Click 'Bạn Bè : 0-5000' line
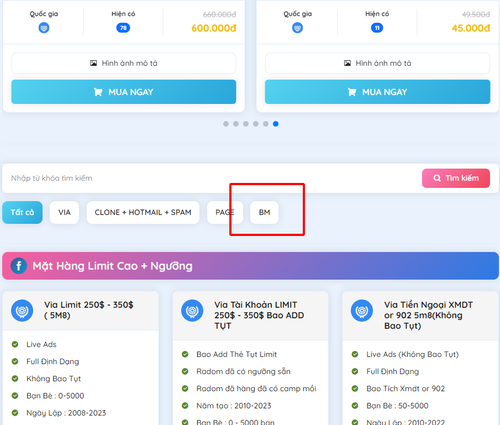 click(x=55, y=396)
